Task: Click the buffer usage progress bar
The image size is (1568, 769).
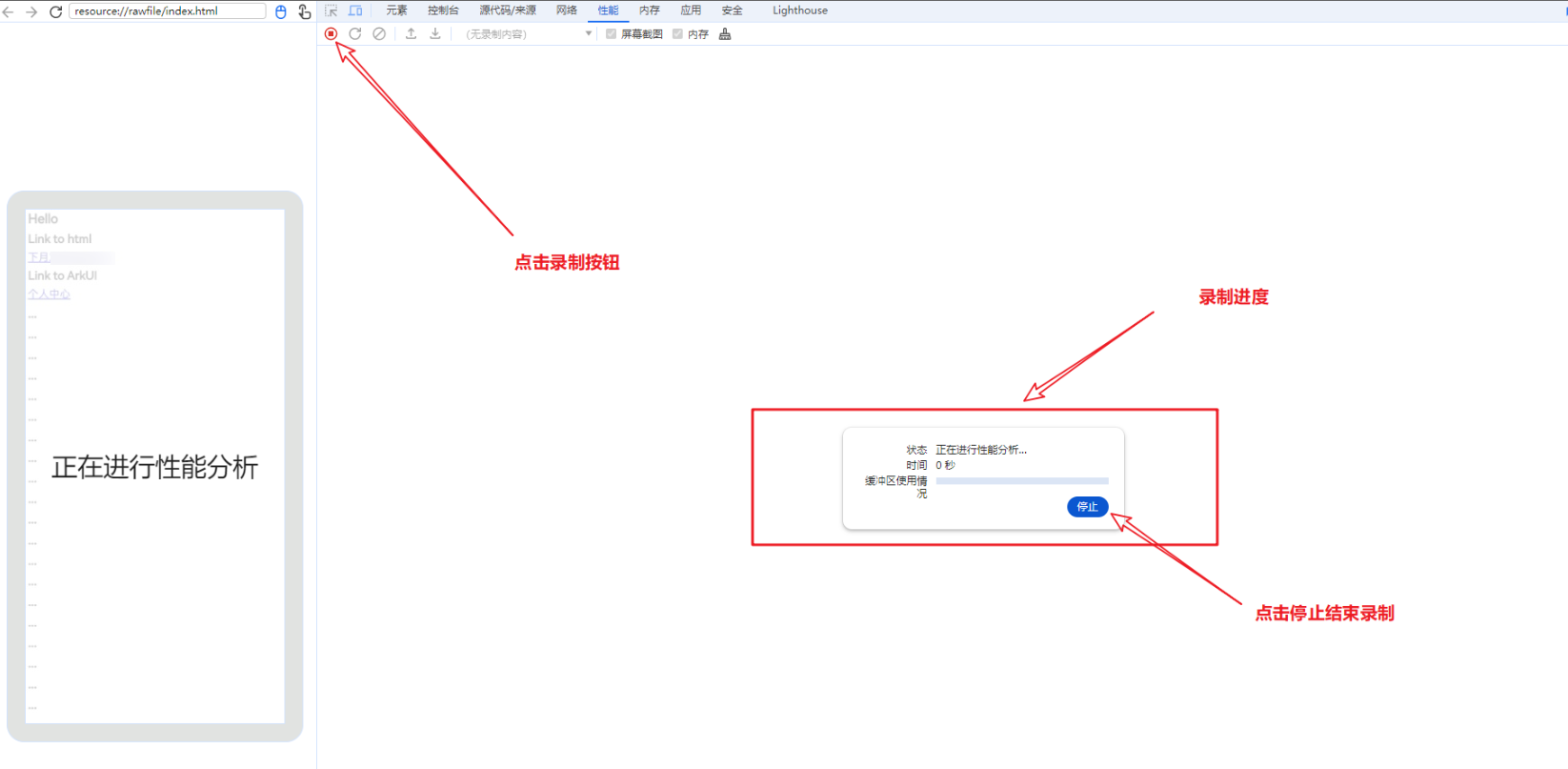Action: coord(1021,481)
